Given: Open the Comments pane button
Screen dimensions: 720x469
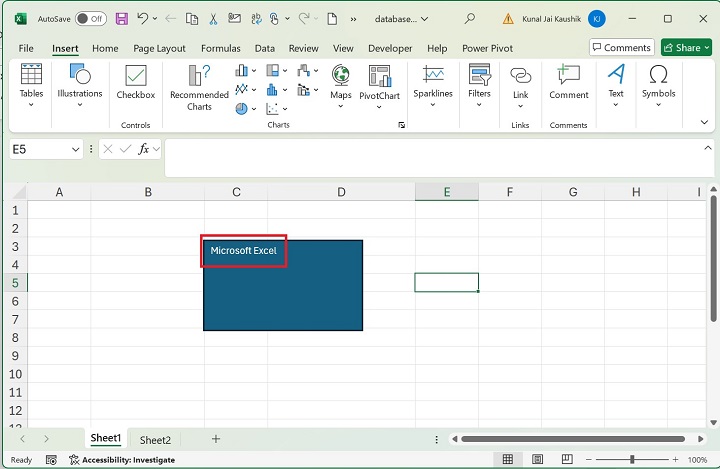Looking at the screenshot, I should click(621, 47).
